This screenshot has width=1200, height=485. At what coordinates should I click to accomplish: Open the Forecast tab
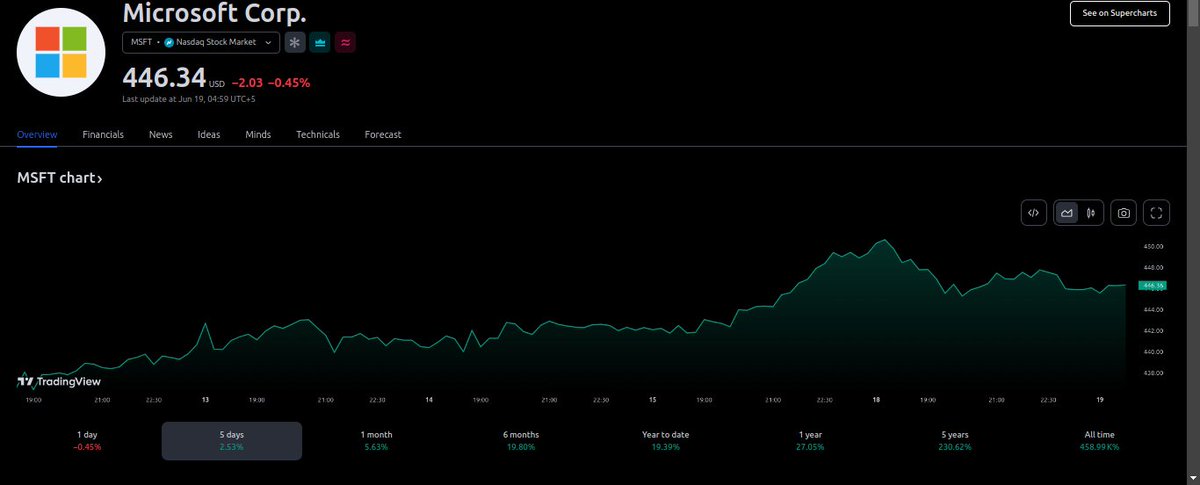coord(383,134)
